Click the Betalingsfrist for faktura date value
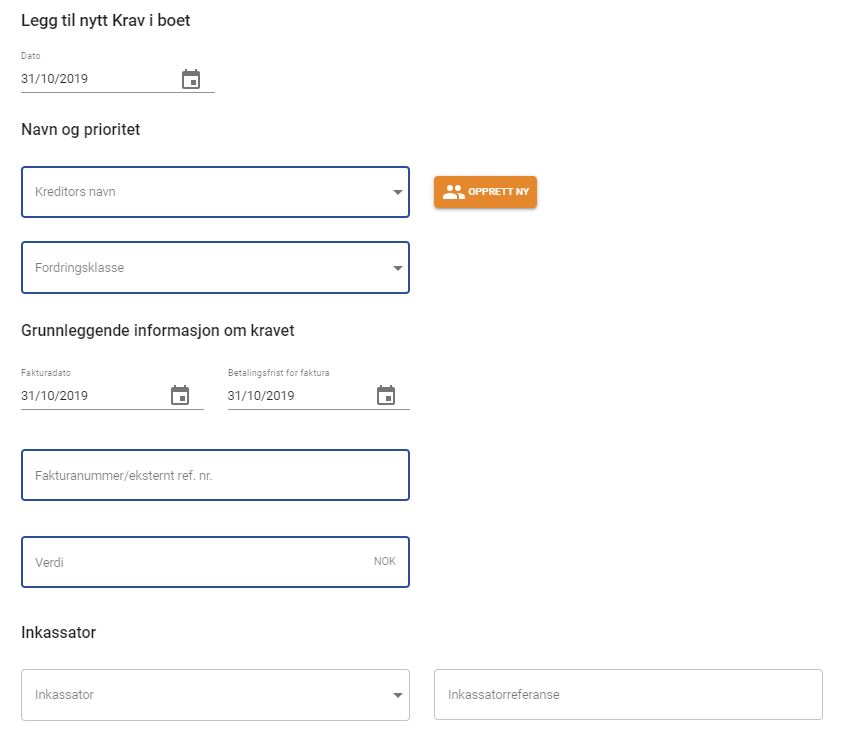 [x=261, y=395]
